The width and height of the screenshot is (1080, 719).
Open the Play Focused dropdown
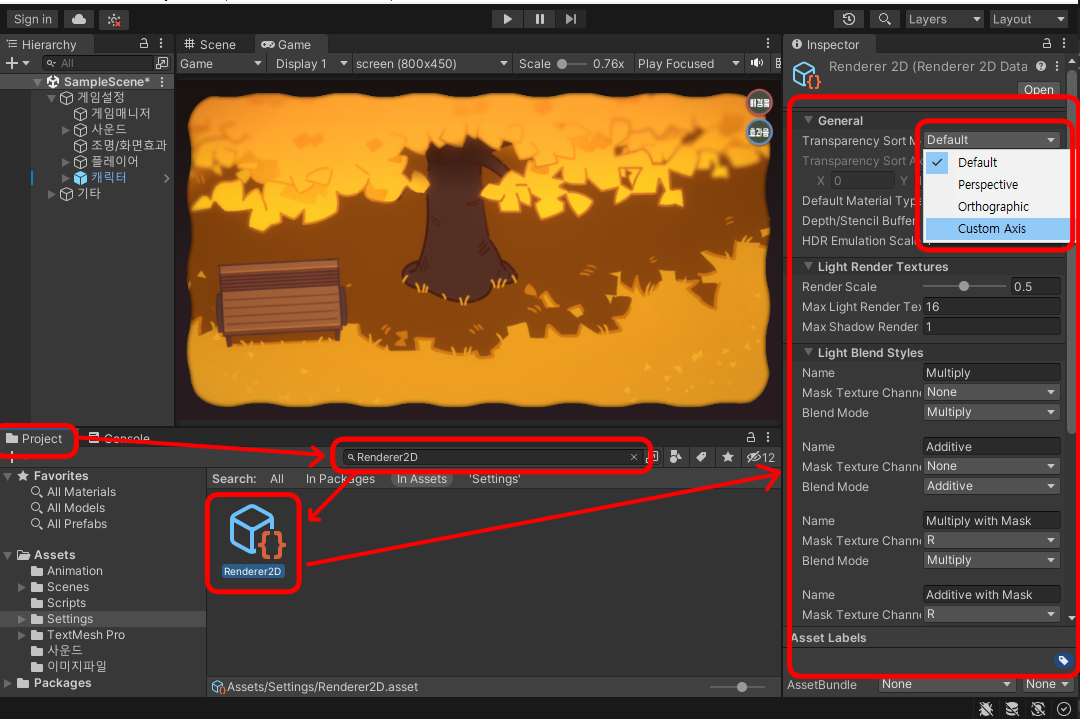688,63
